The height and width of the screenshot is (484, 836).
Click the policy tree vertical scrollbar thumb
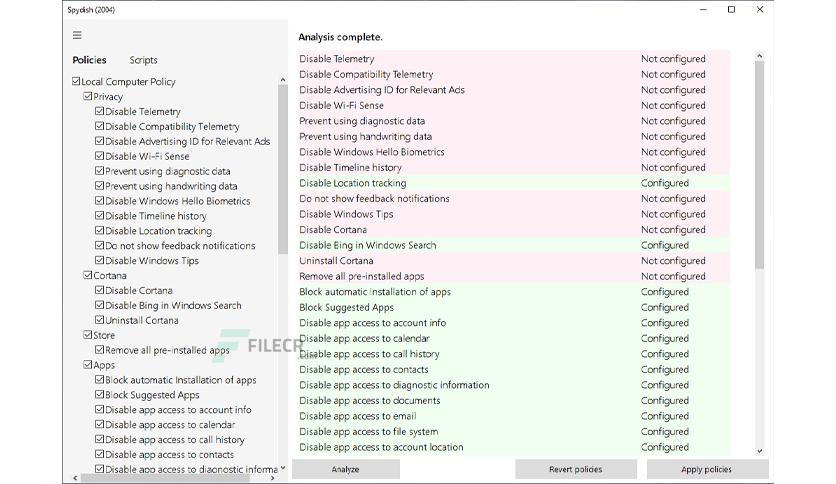point(283,170)
